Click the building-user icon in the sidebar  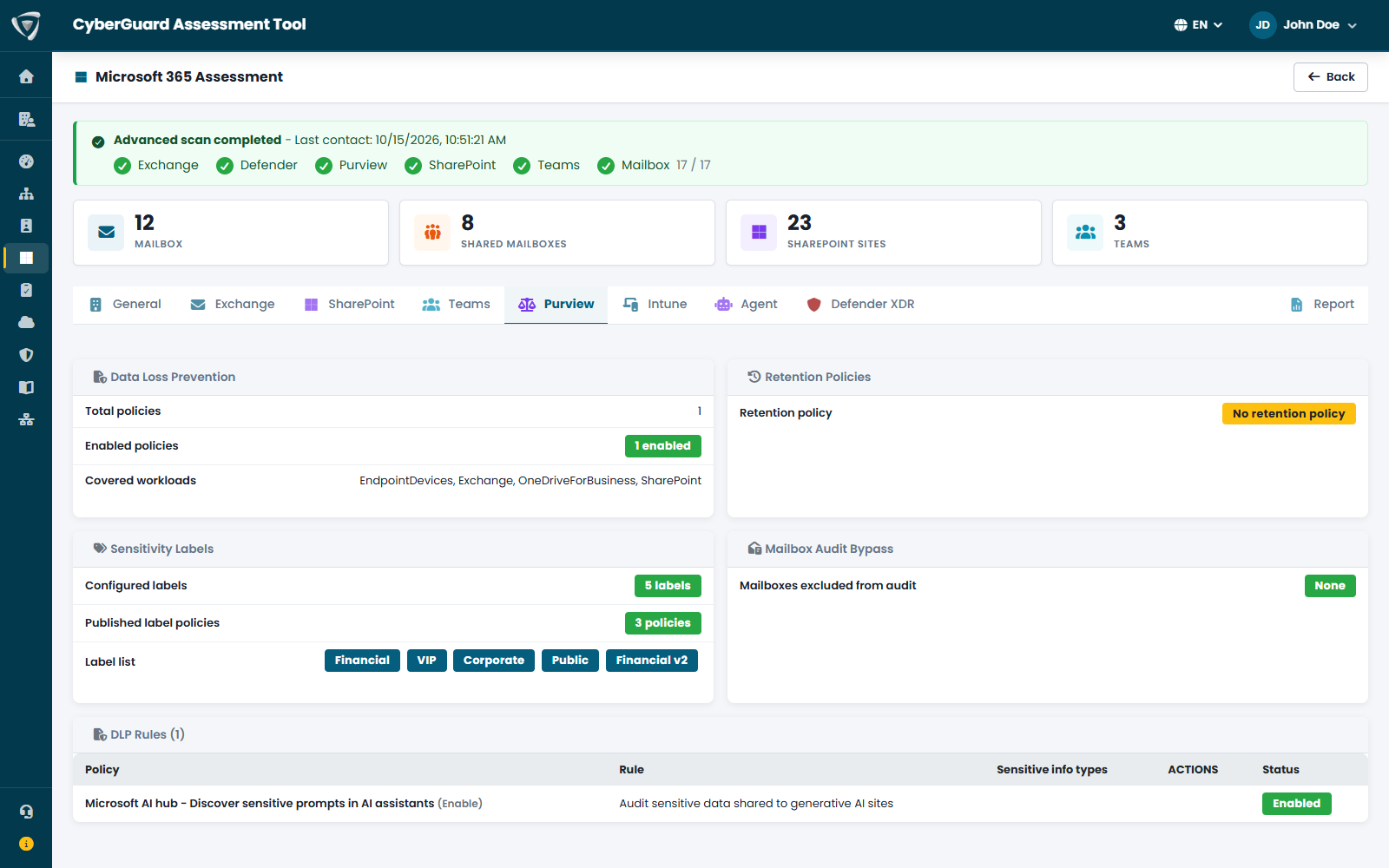pyautogui.click(x=26, y=119)
